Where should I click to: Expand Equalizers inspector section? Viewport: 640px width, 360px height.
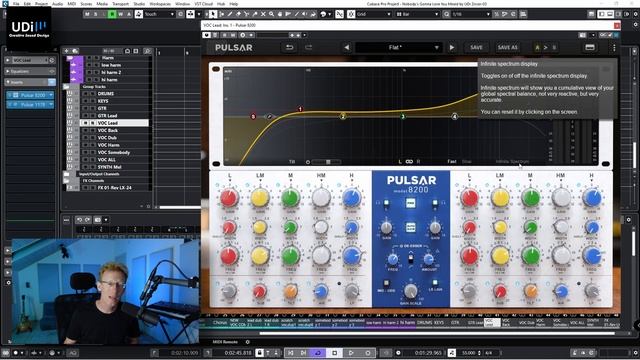point(7,71)
